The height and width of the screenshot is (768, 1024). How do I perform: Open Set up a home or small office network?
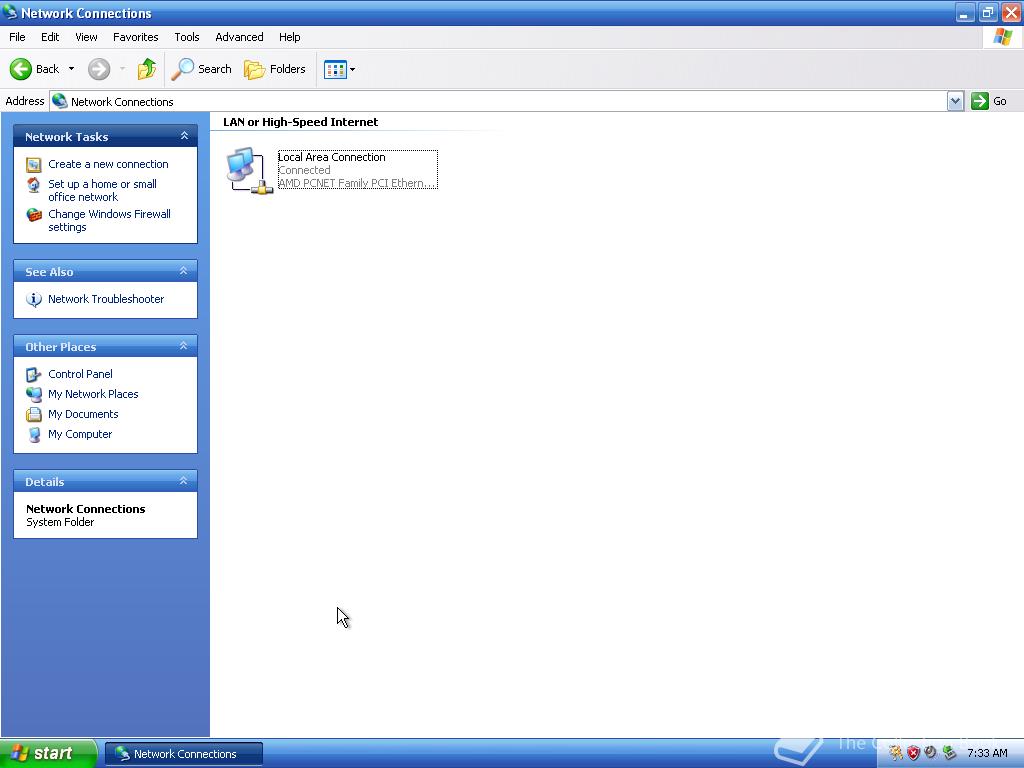(103, 191)
